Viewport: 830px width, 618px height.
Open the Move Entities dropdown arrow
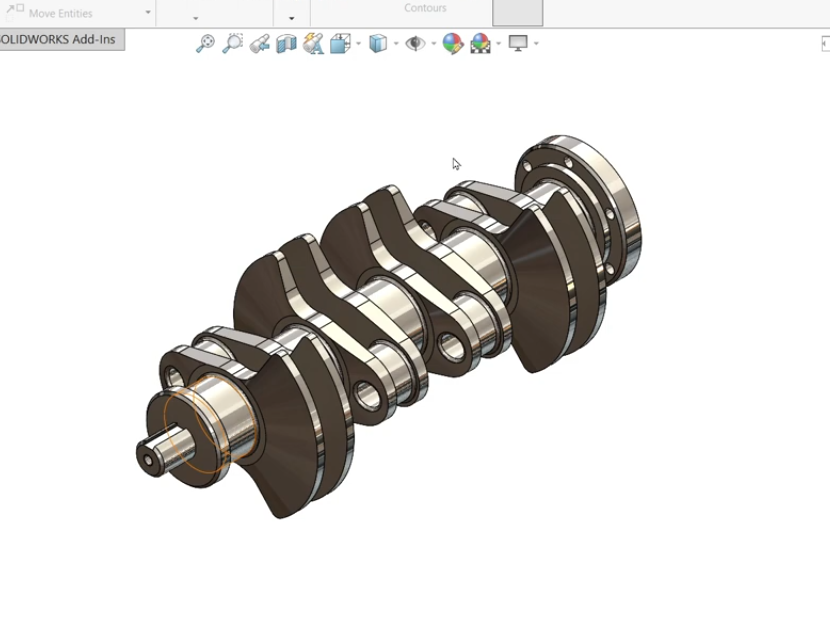tap(148, 12)
